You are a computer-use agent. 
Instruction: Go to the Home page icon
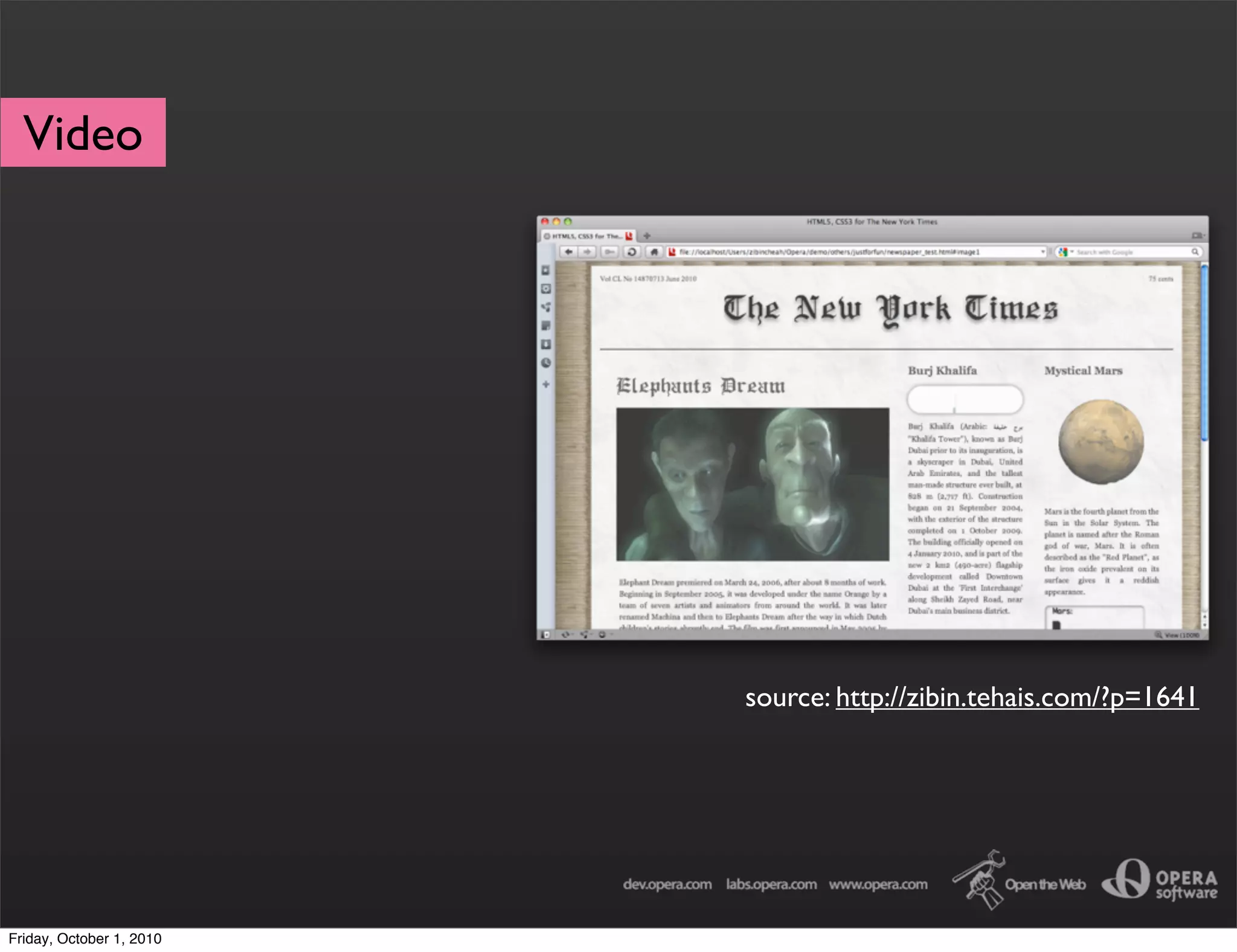pos(654,252)
